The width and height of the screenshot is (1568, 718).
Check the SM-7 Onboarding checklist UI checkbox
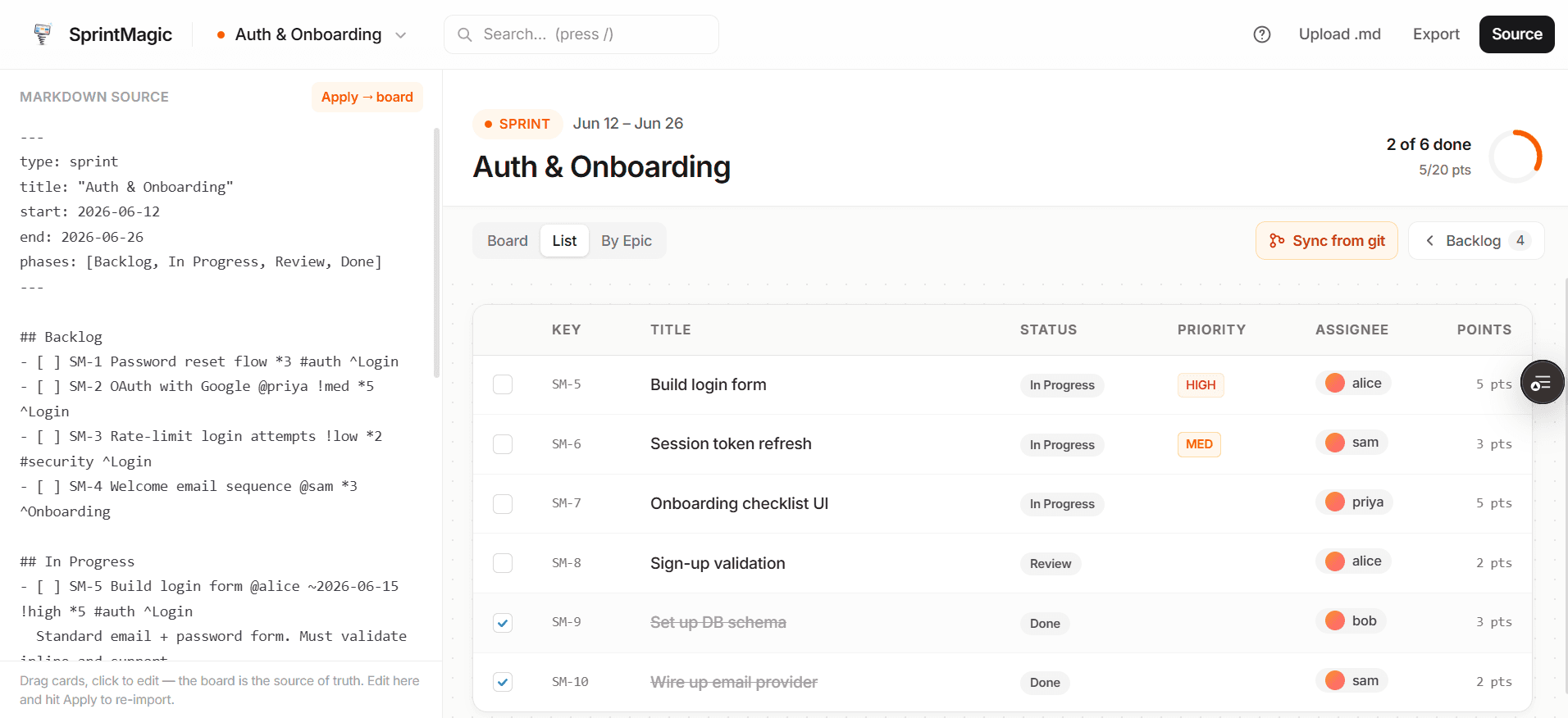coord(503,503)
